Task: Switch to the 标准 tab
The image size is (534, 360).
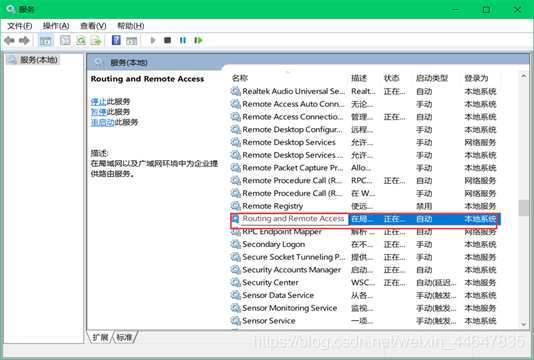Action: coord(124,337)
